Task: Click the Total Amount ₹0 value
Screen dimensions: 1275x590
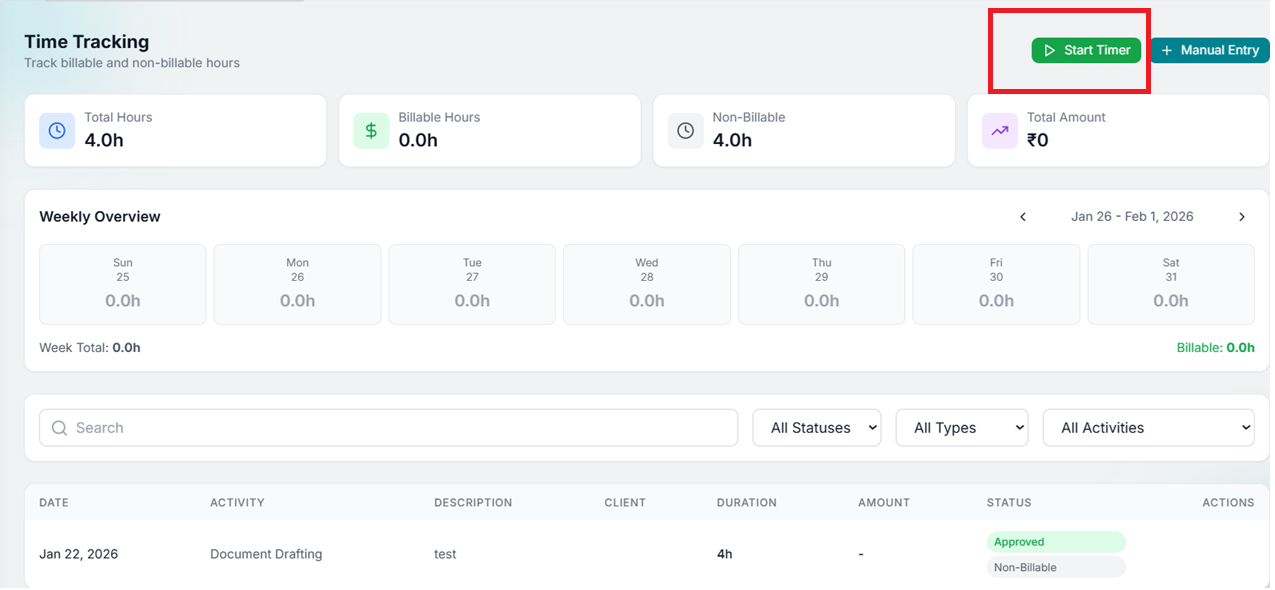Action: tap(1038, 140)
